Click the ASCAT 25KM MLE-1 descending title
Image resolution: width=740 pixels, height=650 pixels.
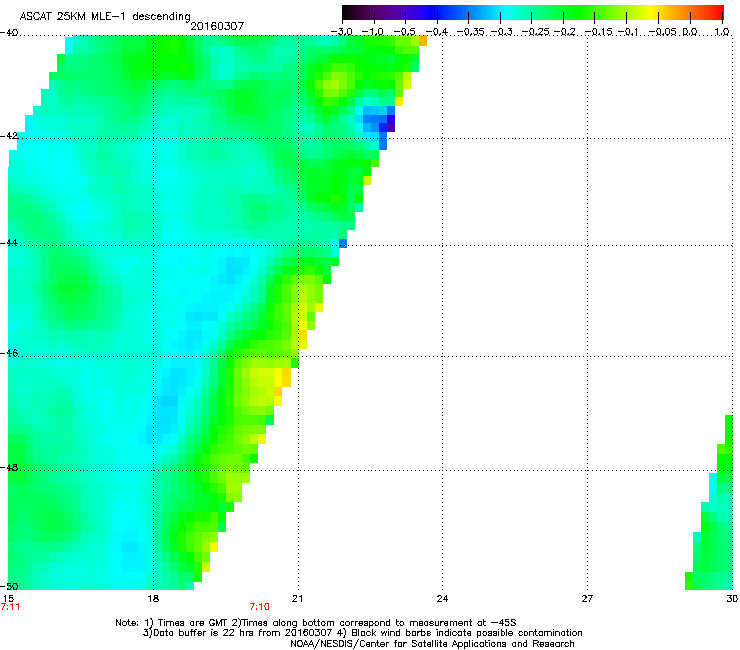coord(105,16)
